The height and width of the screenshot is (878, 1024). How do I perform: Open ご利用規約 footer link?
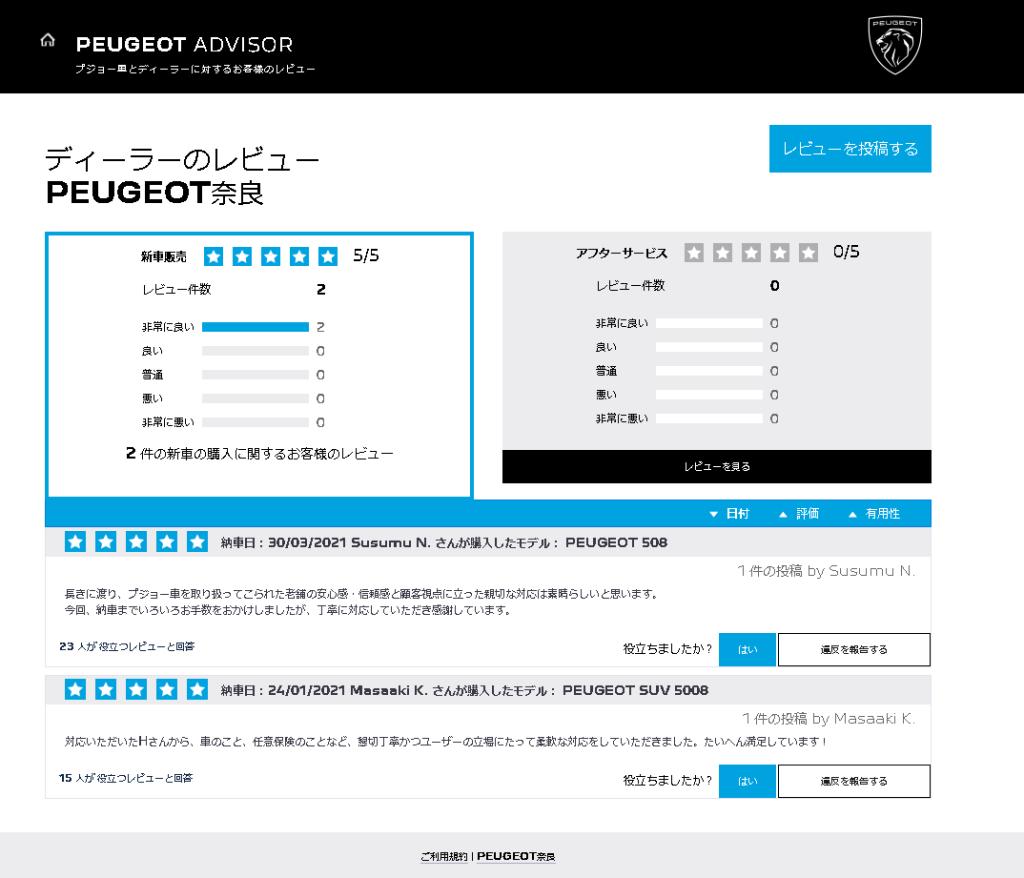coord(444,856)
